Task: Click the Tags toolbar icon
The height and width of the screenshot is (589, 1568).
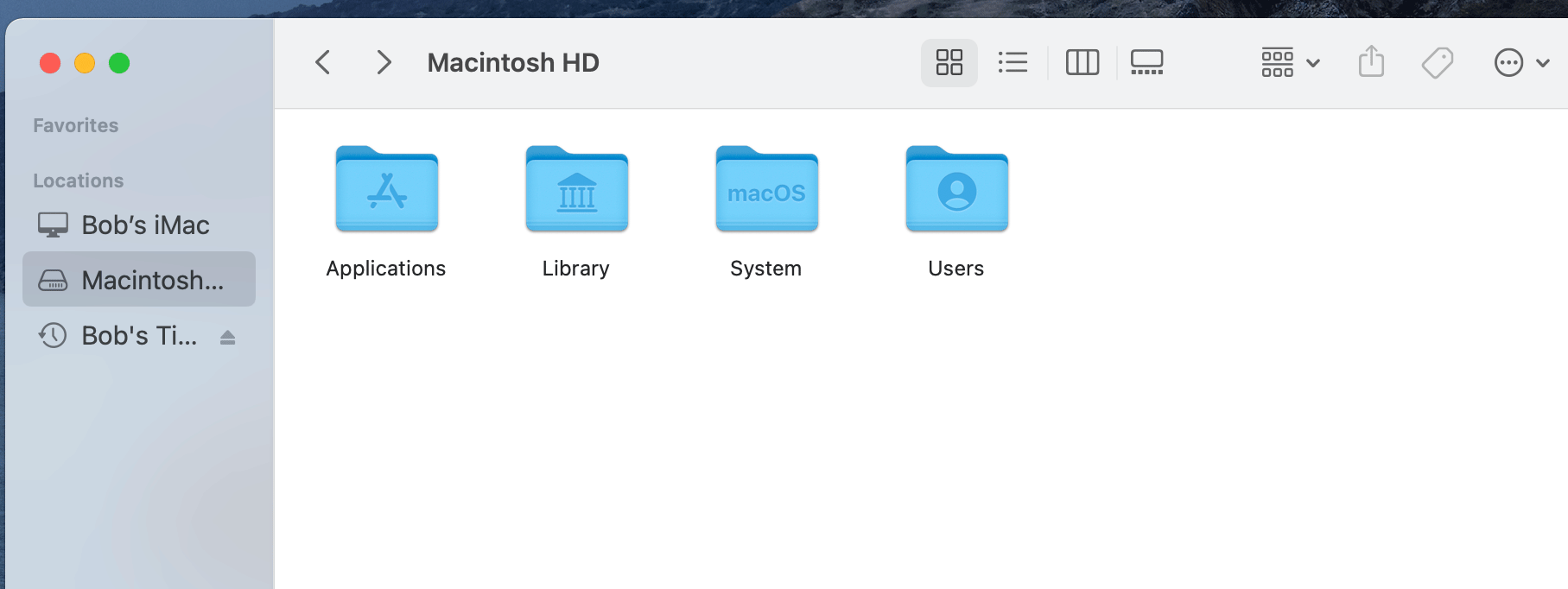Action: coord(1438,62)
